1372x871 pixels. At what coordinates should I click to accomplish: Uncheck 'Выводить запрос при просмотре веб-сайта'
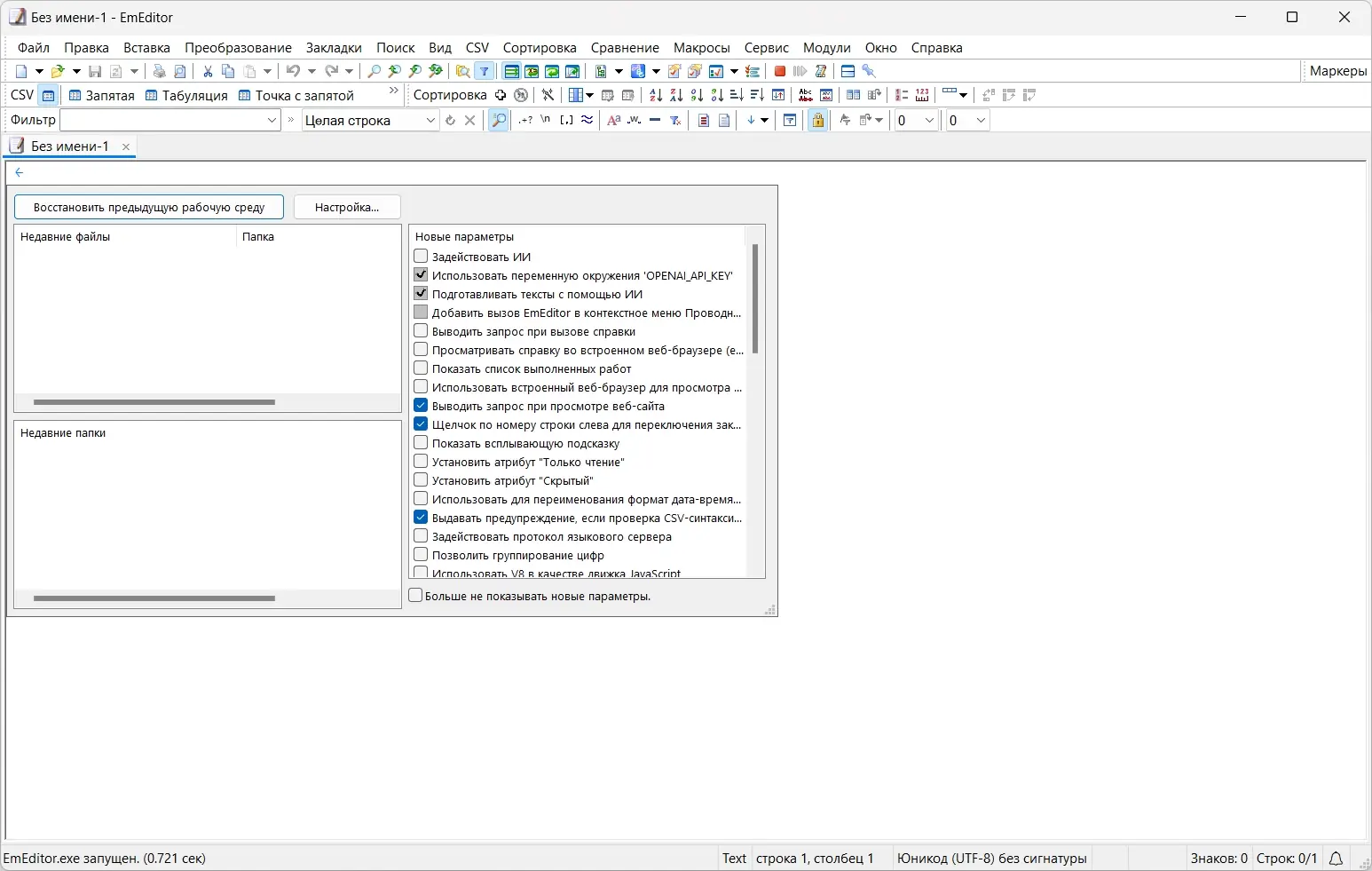(x=420, y=405)
